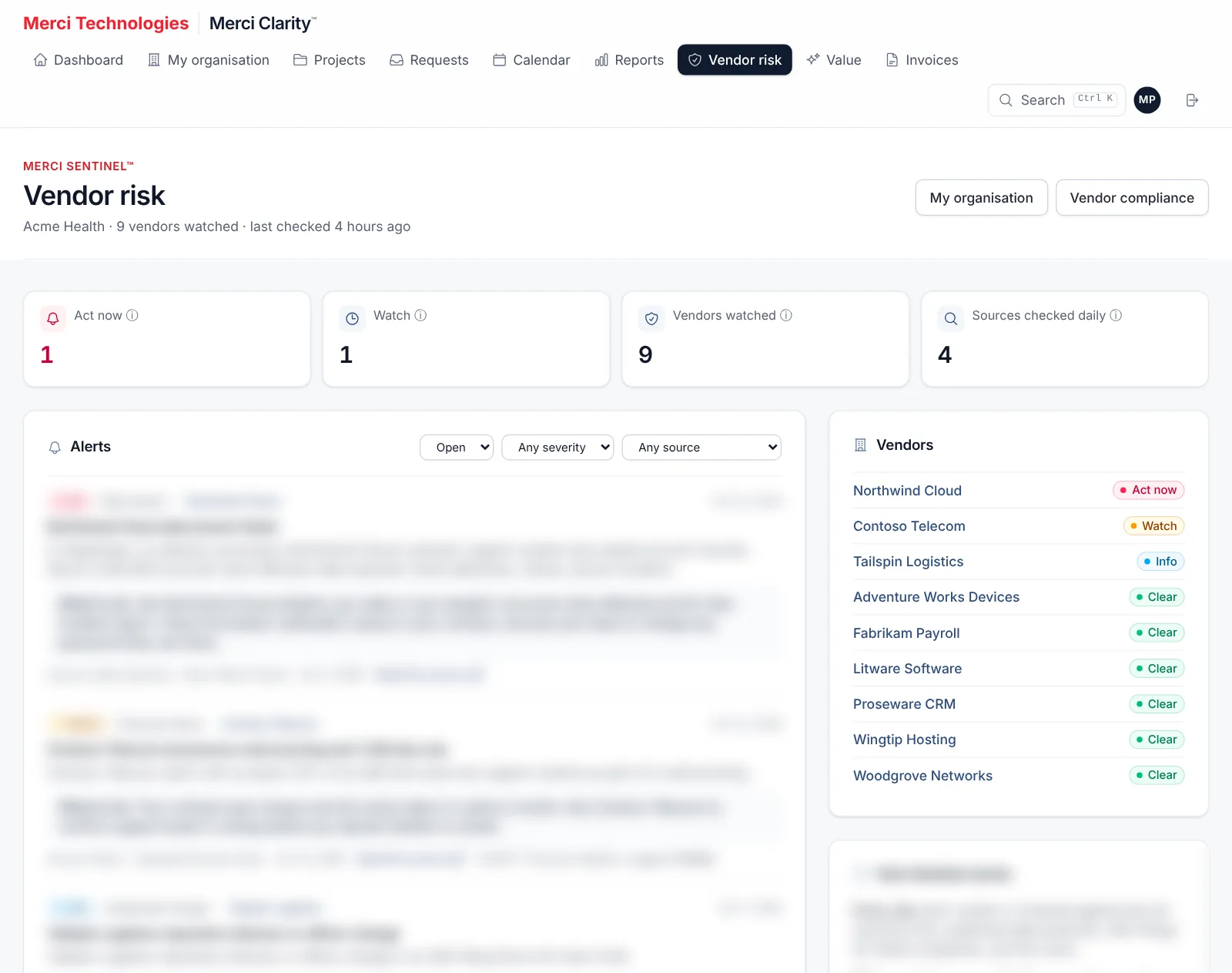Image resolution: width=1232 pixels, height=973 pixels.
Task: Open the Litware Software vendor link
Action: pos(907,669)
